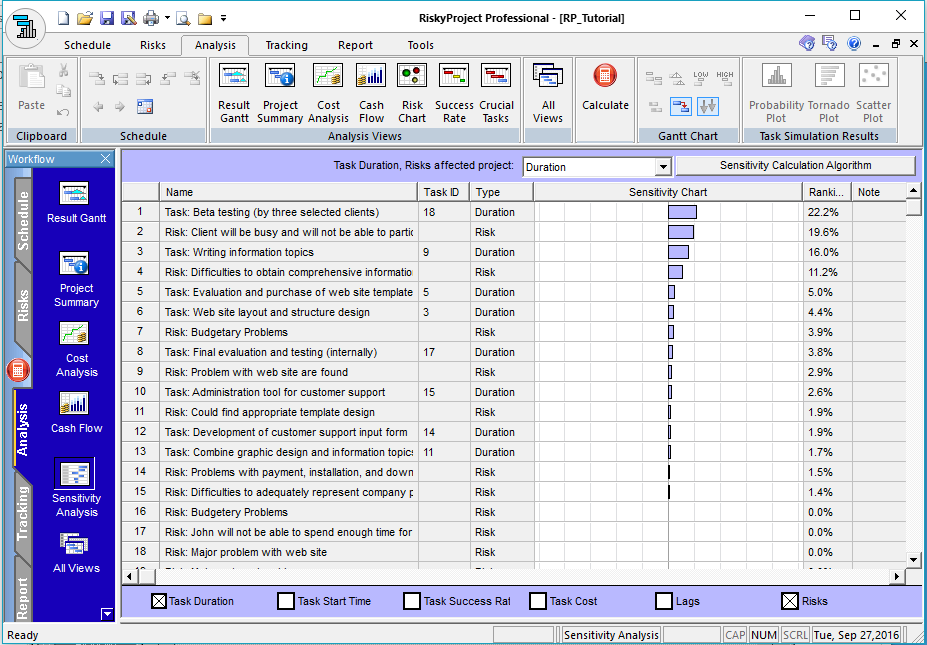The width and height of the screenshot is (927, 645).
Task: Expand the Workflow panel bottom chevron
Action: (106, 614)
